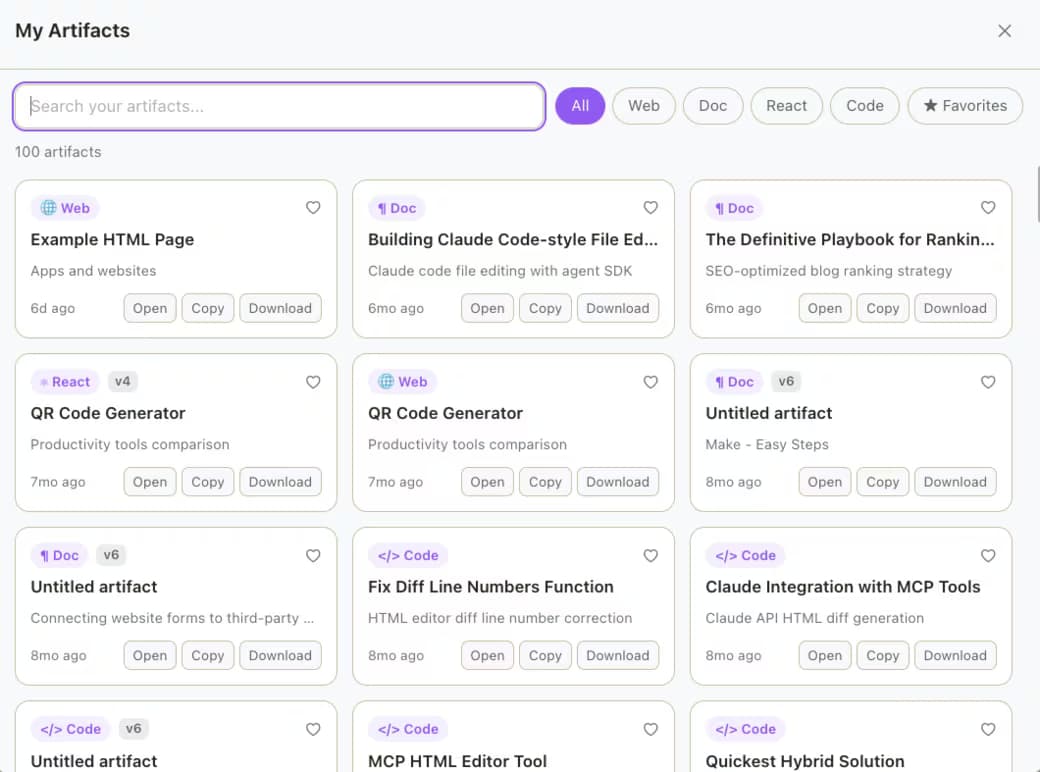Click v4 version tag on React QR Code Generator
This screenshot has height=772, width=1040.
(123, 381)
